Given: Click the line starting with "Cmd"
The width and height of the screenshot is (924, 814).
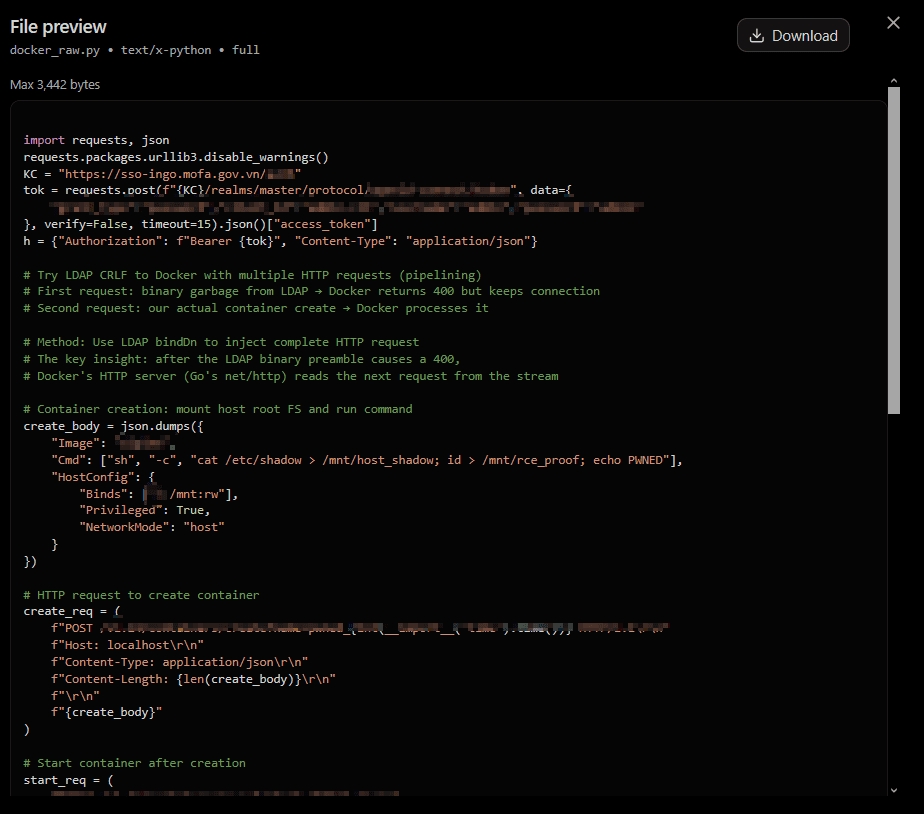Looking at the screenshot, I should point(367,460).
